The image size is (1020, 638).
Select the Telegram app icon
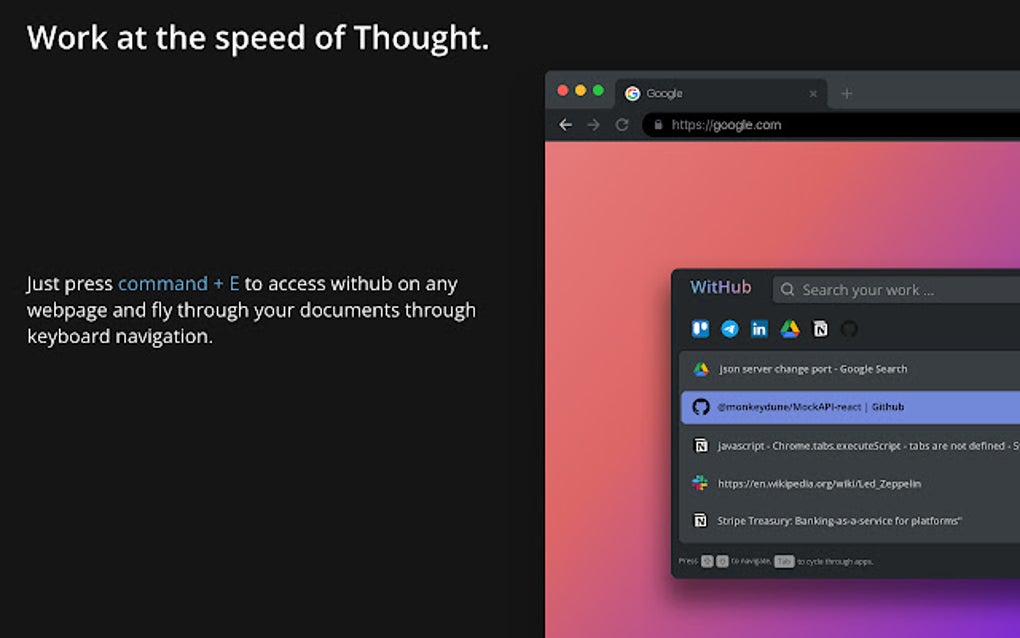point(730,328)
